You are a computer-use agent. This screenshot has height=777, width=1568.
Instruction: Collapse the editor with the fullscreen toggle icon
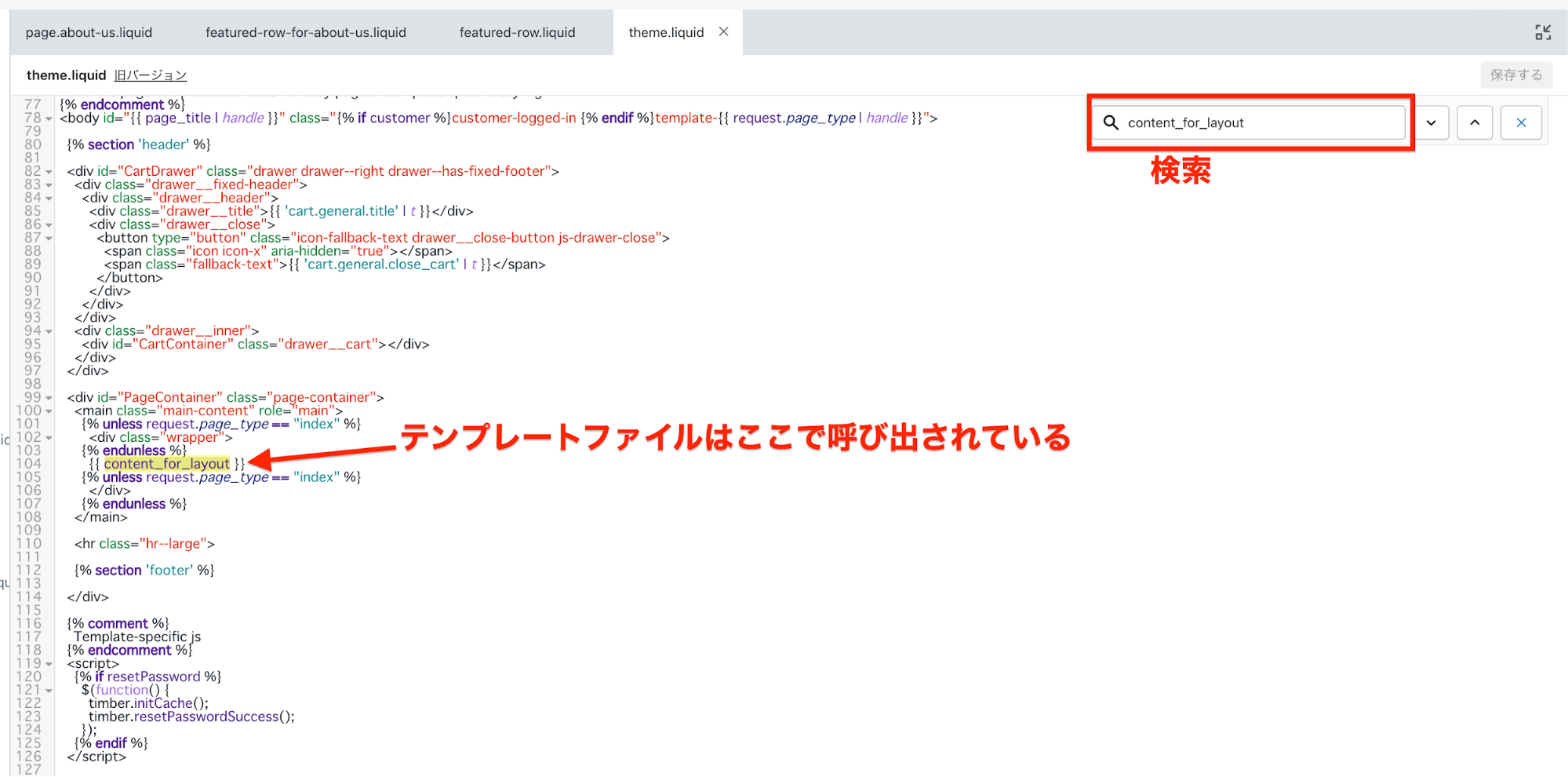(1543, 32)
